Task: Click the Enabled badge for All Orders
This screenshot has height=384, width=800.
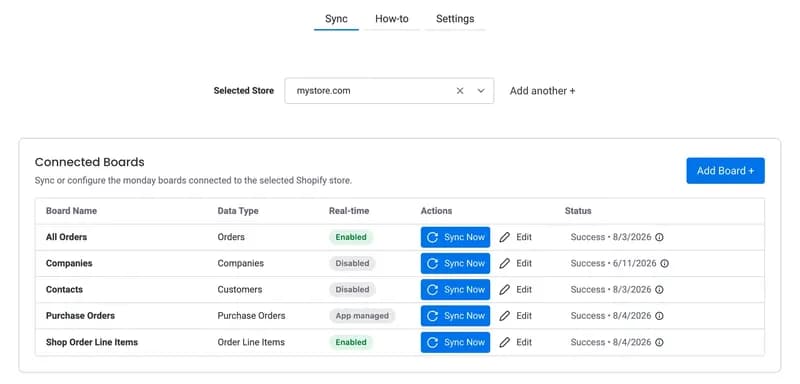Action: (x=351, y=237)
